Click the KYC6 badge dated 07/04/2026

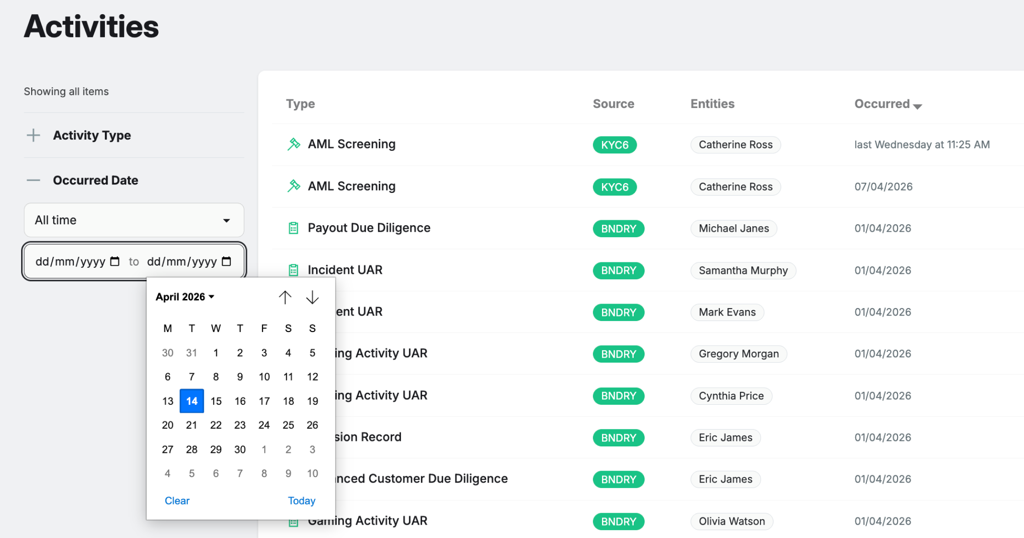[x=615, y=187]
